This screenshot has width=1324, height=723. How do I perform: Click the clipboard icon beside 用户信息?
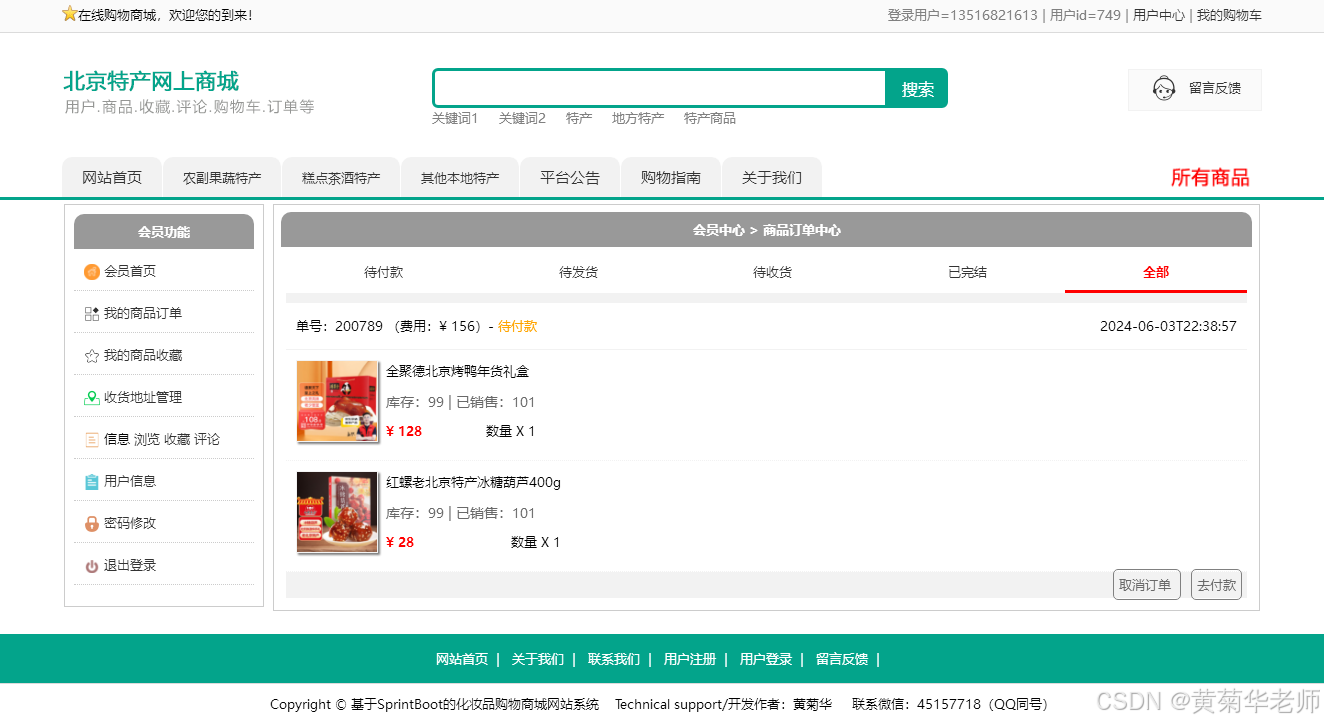tap(92, 482)
